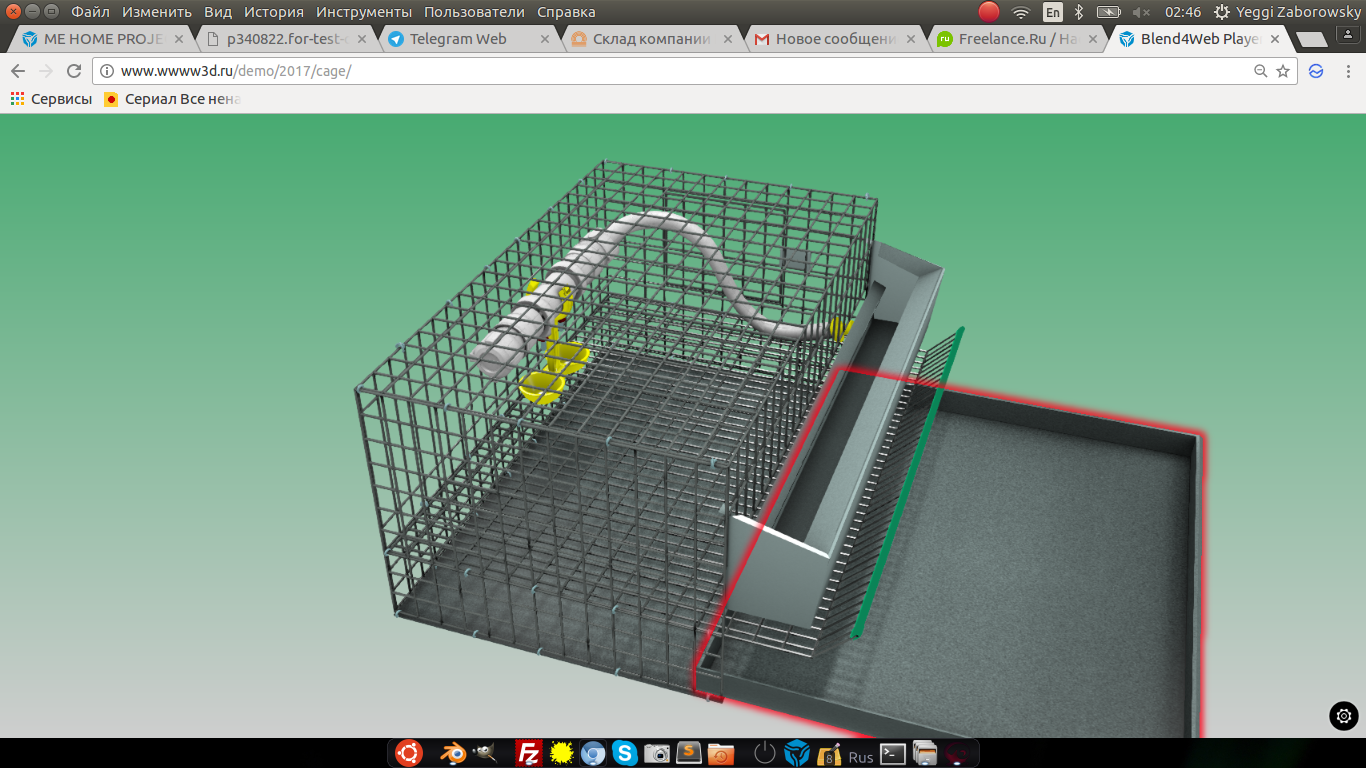Open the muted volume indicator
The width and height of the screenshot is (1366, 768).
[x=1140, y=12]
